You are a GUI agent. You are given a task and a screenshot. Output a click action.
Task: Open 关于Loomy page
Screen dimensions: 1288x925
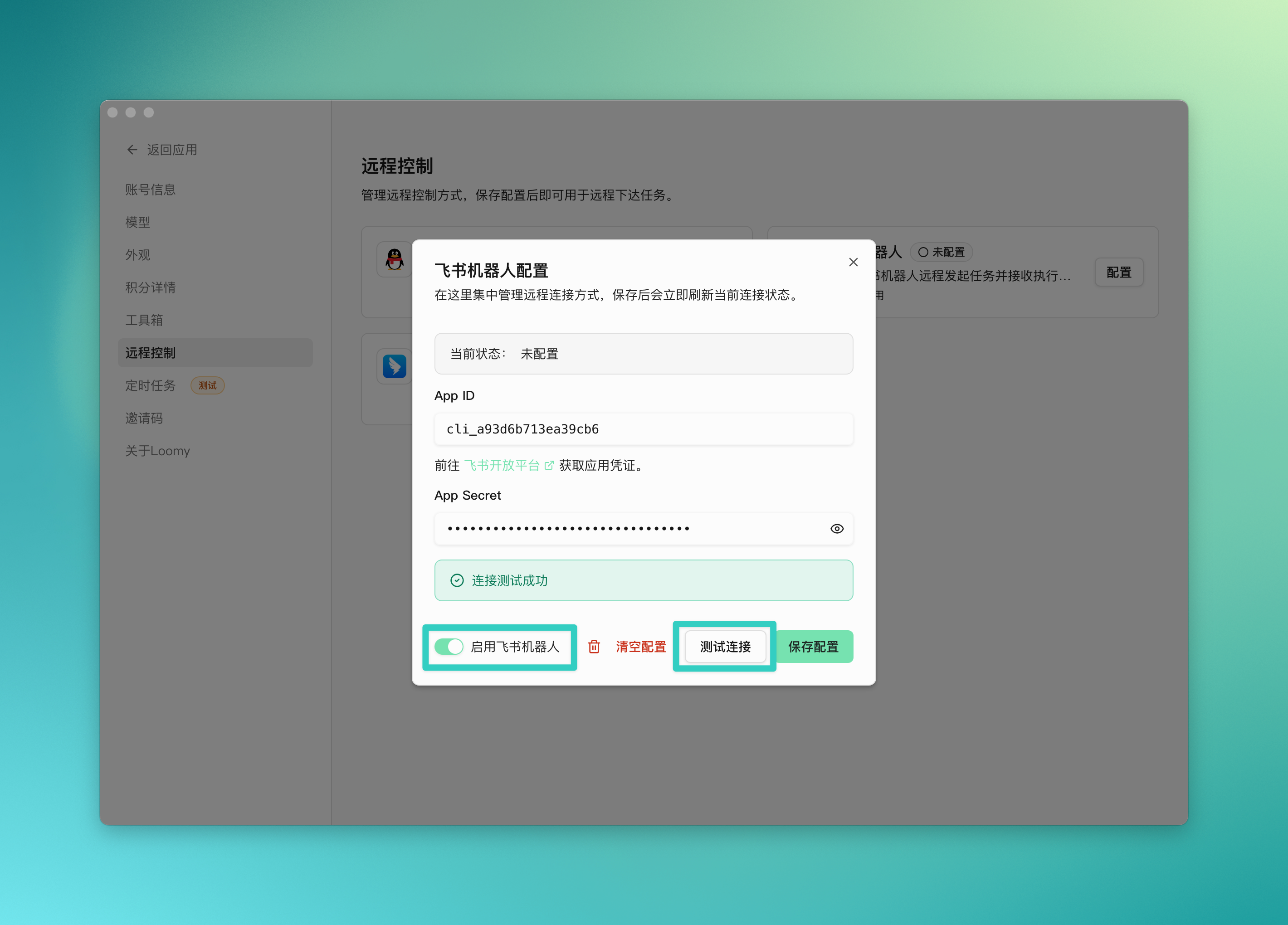(x=157, y=450)
